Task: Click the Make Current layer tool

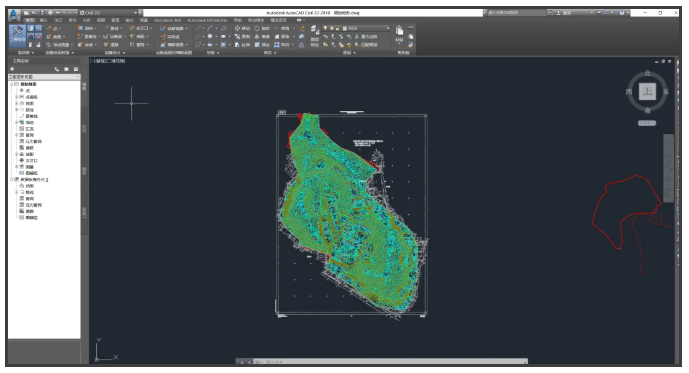Action: pos(366,36)
